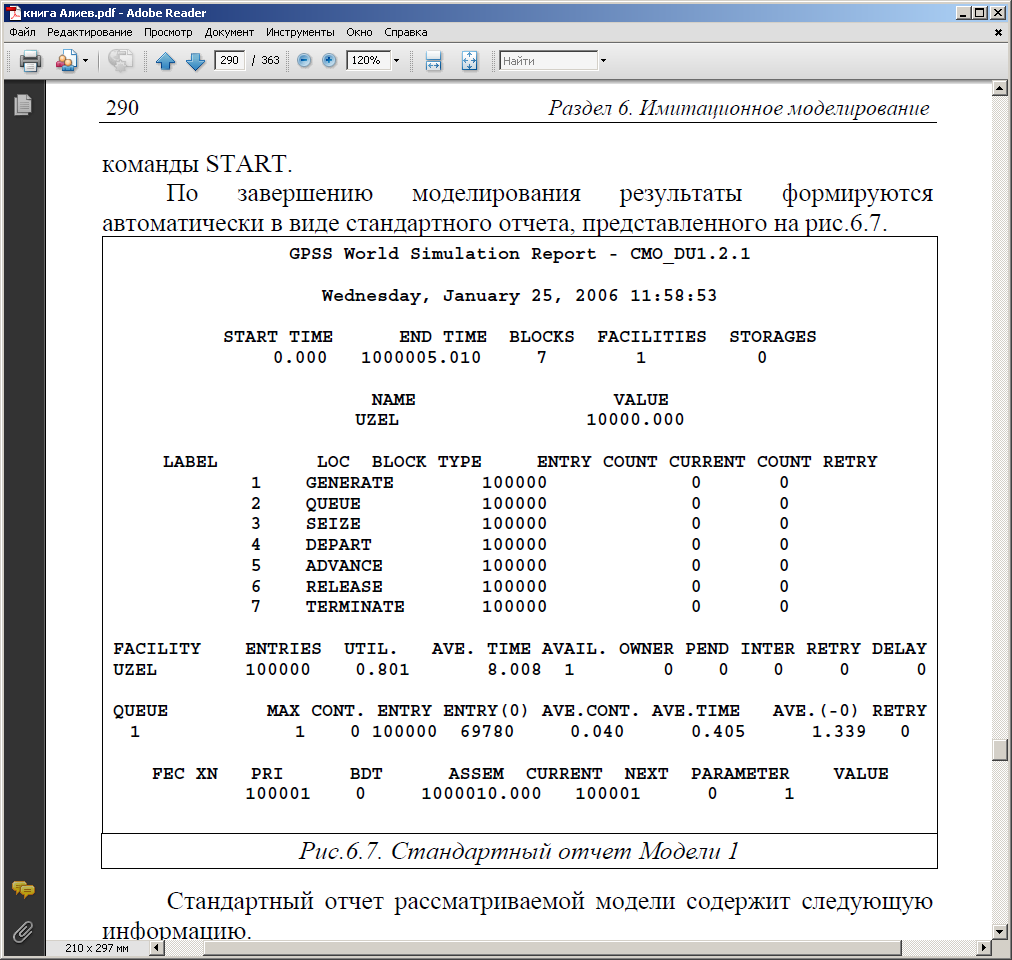The height and width of the screenshot is (960, 1012).
Task: Click the GENERATE block row
Action: tap(520, 482)
